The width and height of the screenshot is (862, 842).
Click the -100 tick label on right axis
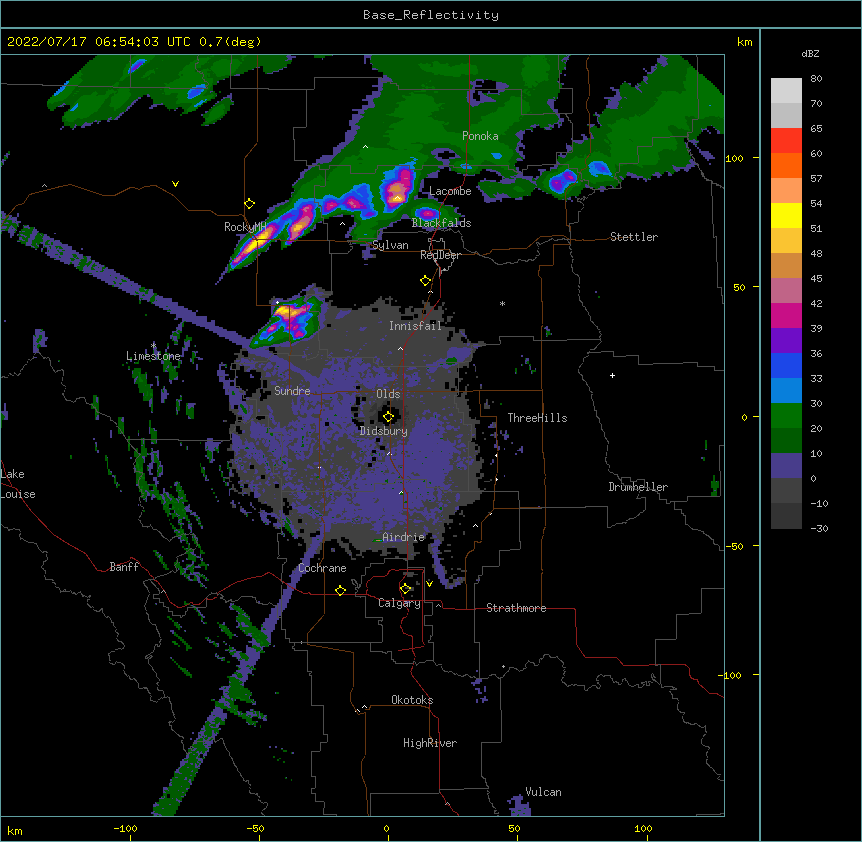tap(731, 675)
